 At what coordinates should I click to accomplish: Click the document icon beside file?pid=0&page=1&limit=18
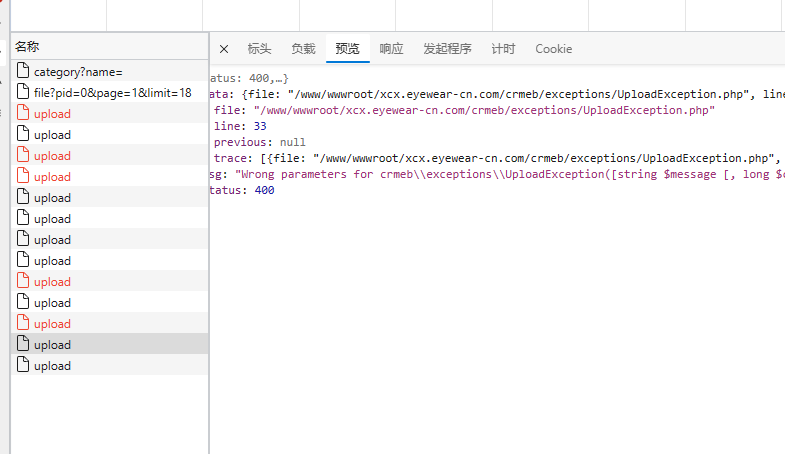pyautogui.click(x=23, y=92)
